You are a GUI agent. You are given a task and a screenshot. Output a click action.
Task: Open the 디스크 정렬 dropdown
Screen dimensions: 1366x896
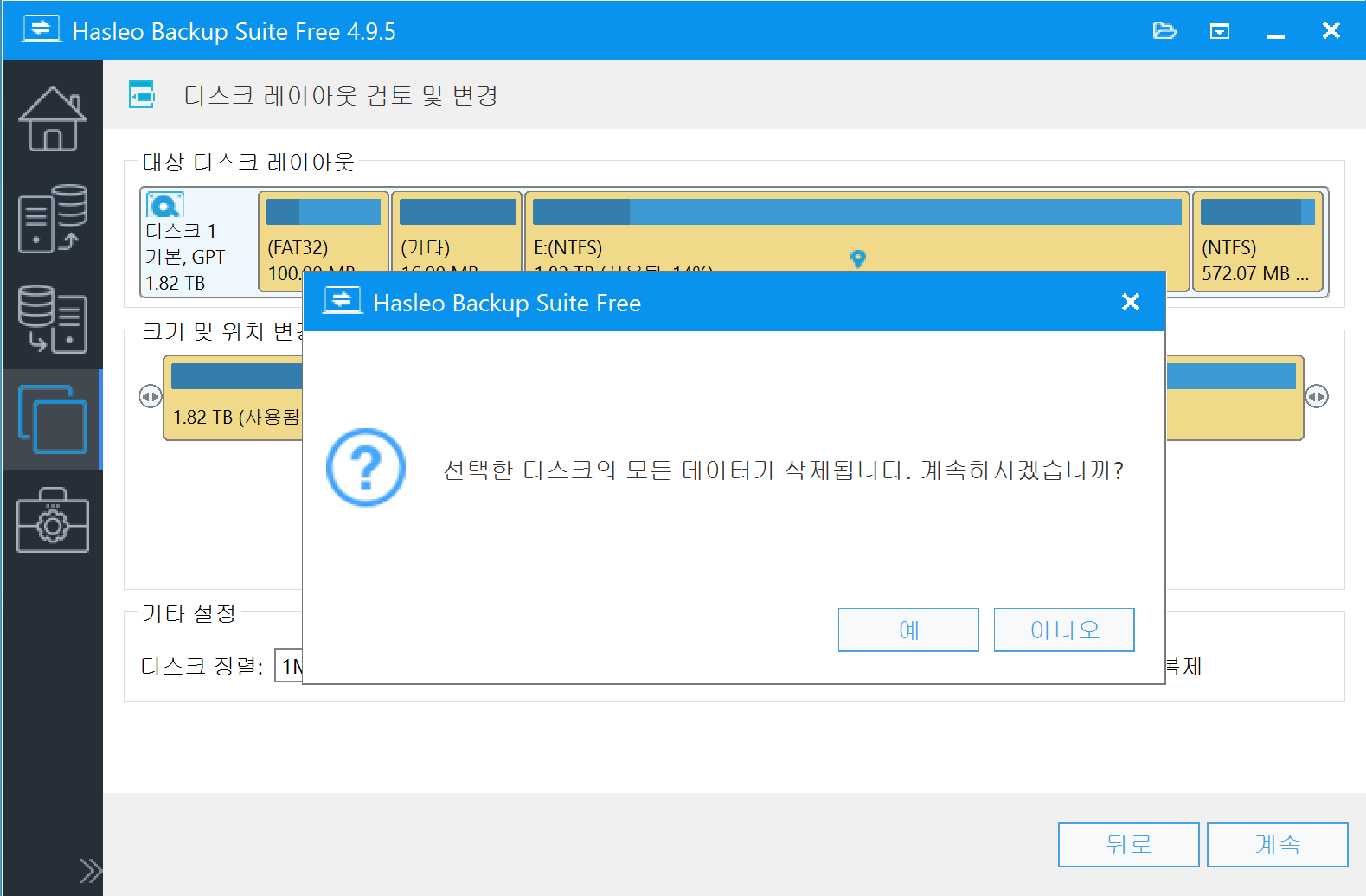(x=289, y=665)
